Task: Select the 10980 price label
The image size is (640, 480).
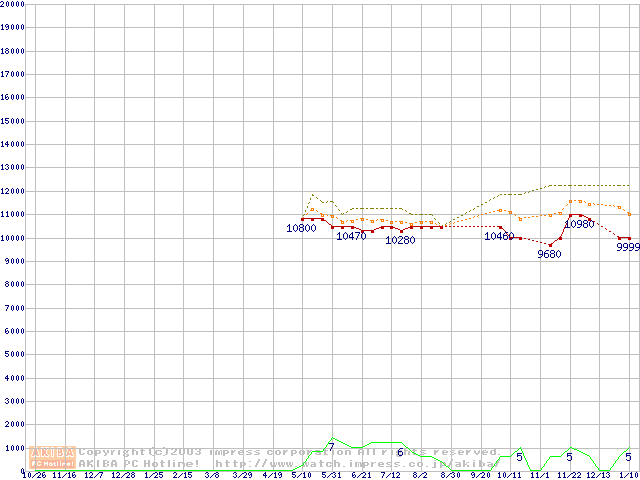Action: 580,224
